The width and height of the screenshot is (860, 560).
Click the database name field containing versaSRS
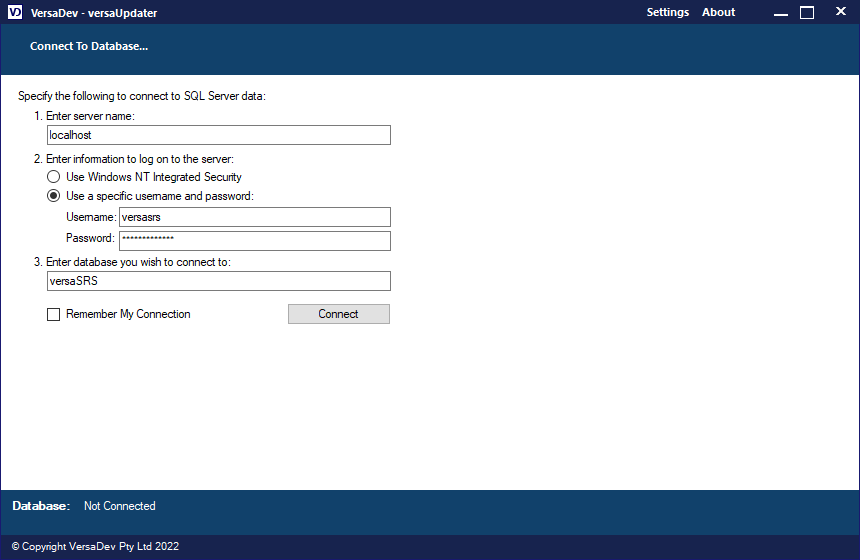[x=218, y=281]
